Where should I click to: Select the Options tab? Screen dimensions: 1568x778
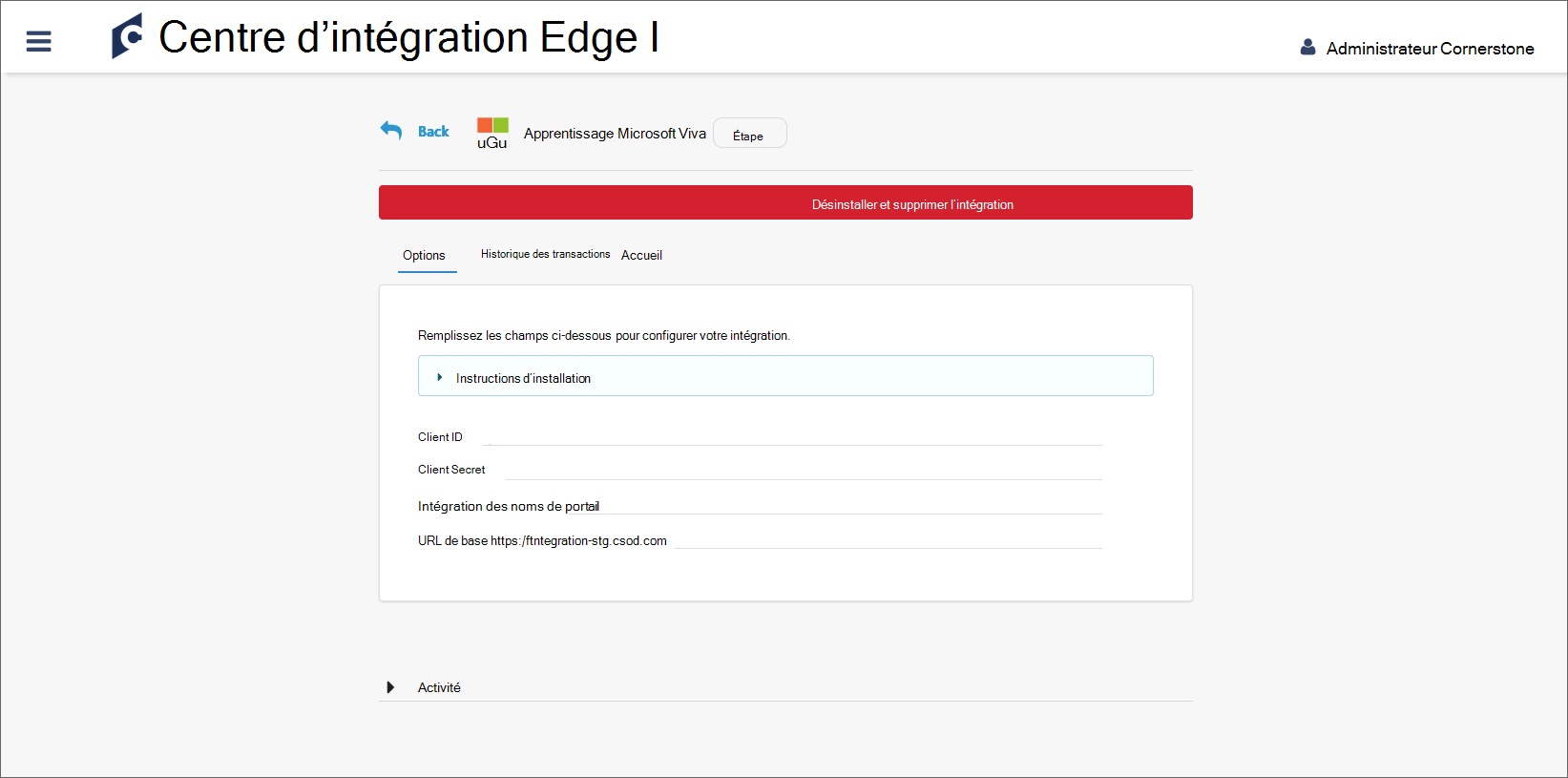427,255
